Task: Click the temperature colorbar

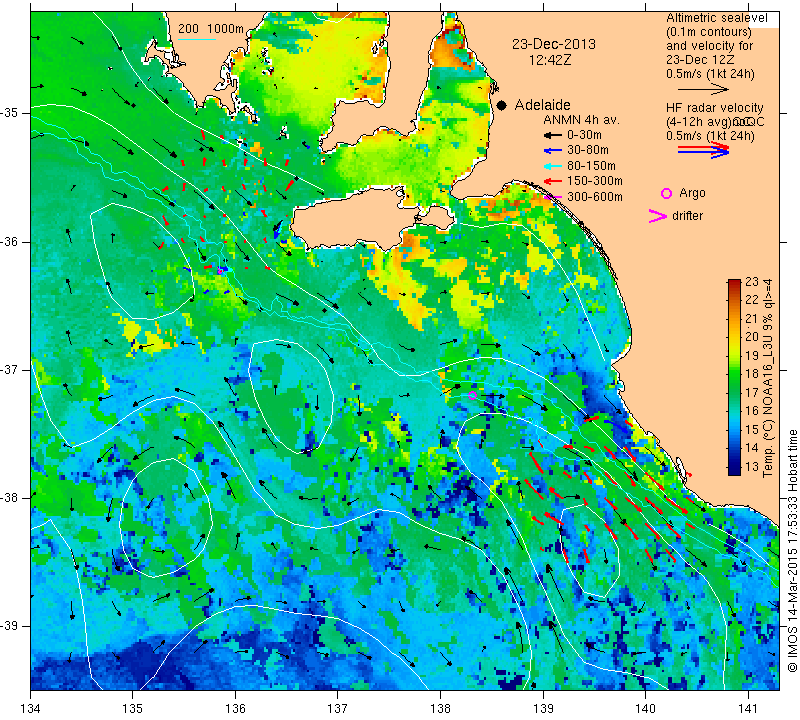Action: (x=734, y=377)
